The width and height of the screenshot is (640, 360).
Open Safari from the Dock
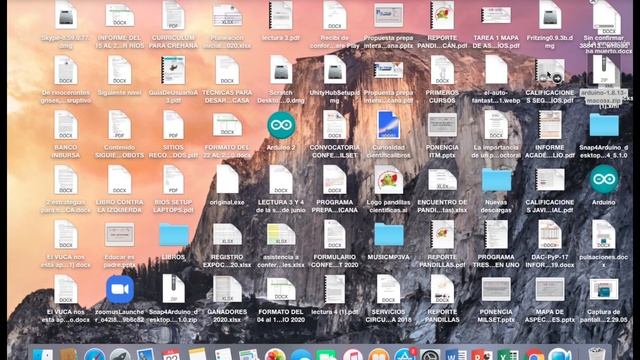pyautogui.click(x=95, y=355)
